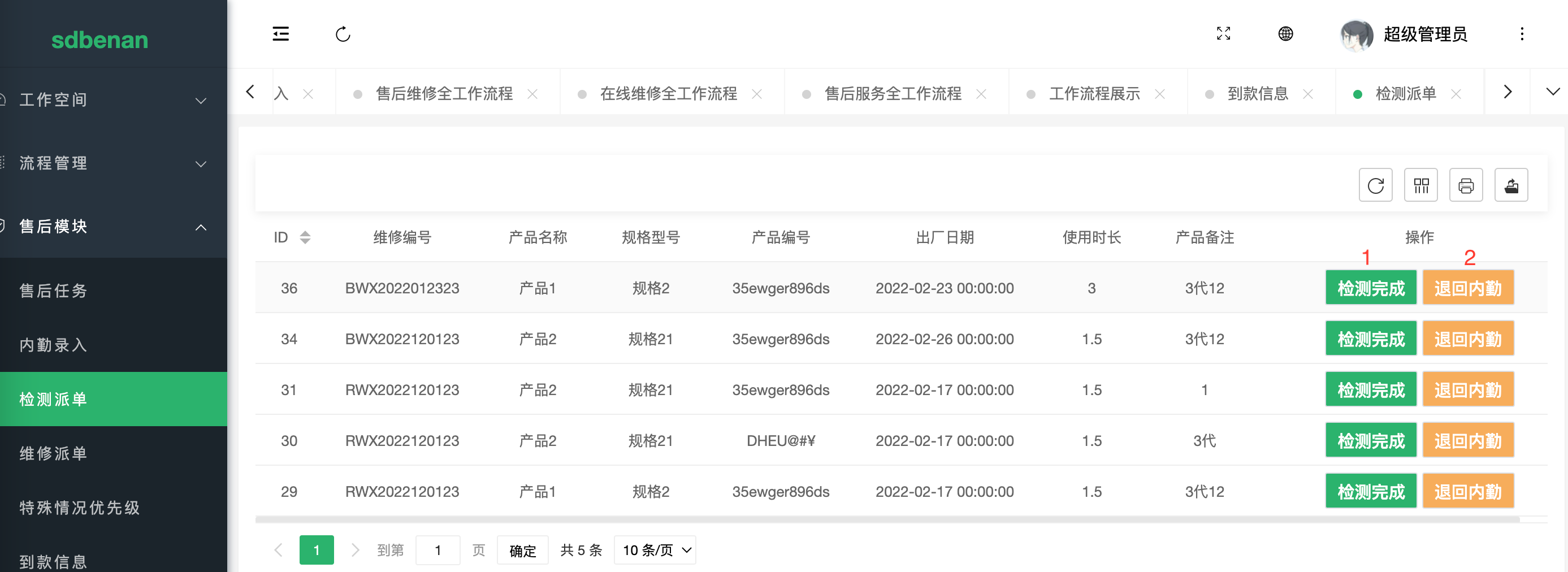Screen dimensions: 1568x572
Task: Close the 售后服务全工作流程 tab
Action: (x=981, y=94)
